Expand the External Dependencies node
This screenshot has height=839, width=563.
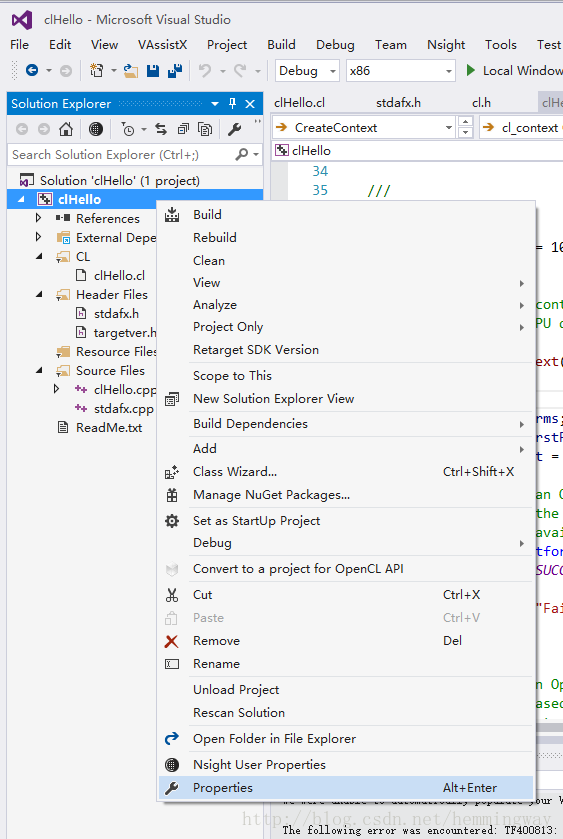[39, 237]
